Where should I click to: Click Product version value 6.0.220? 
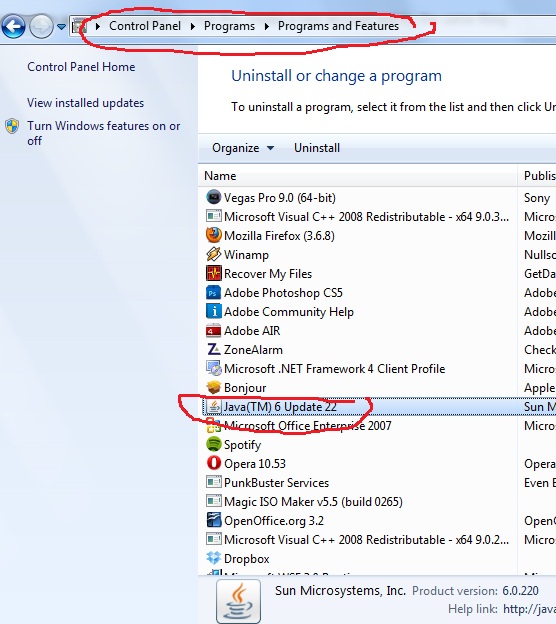click(x=520, y=591)
